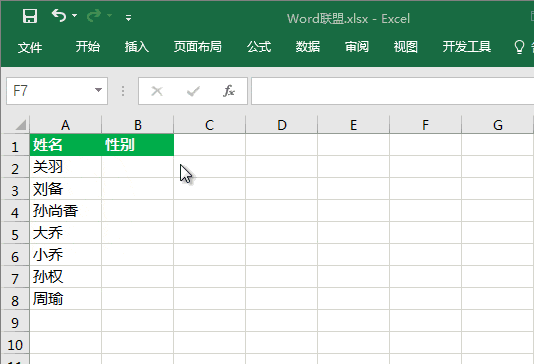
Task: Open the 文件 menu tab
Action: (30, 47)
